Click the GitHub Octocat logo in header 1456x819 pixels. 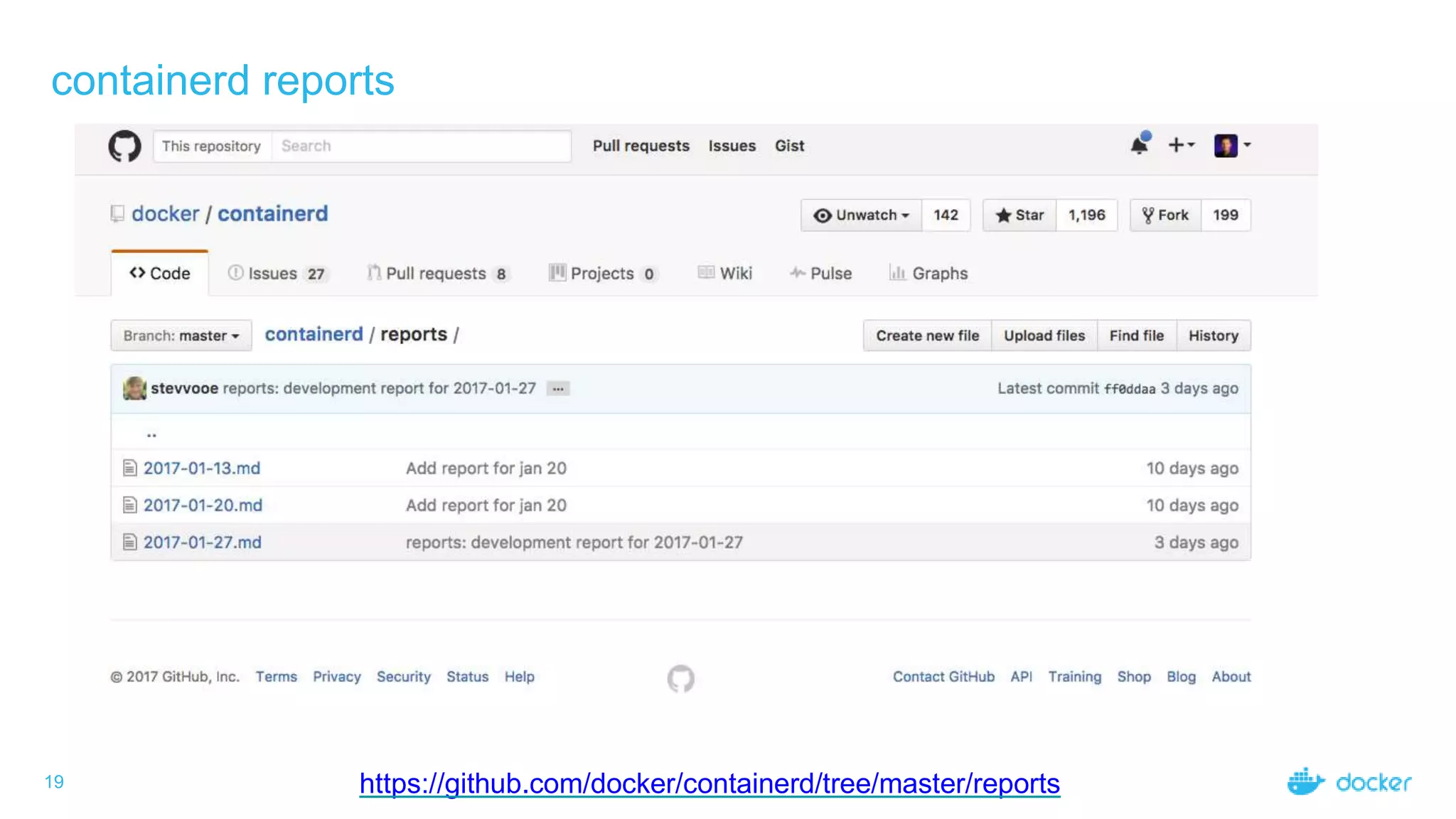pos(124,146)
